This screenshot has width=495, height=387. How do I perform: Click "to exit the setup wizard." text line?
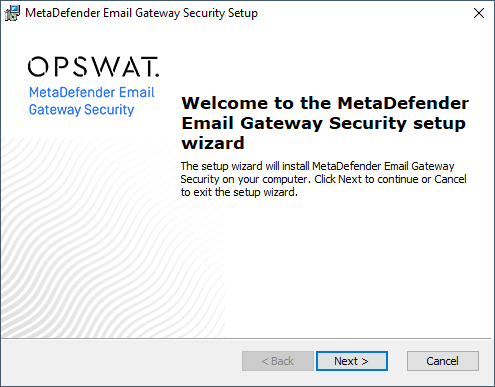(x=239, y=192)
